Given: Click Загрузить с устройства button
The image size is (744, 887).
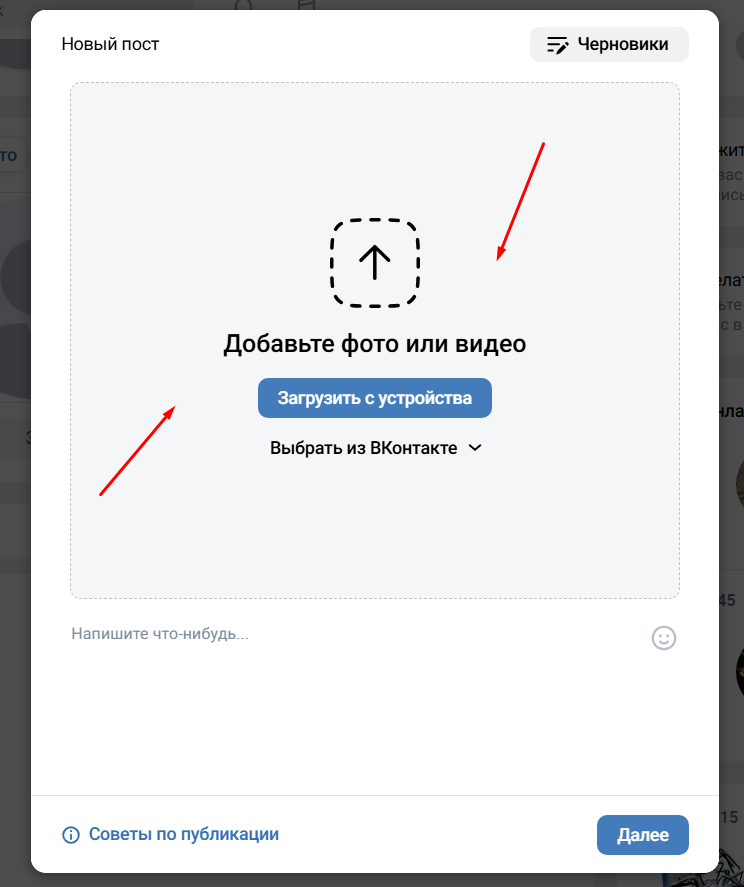Looking at the screenshot, I should 375,398.
